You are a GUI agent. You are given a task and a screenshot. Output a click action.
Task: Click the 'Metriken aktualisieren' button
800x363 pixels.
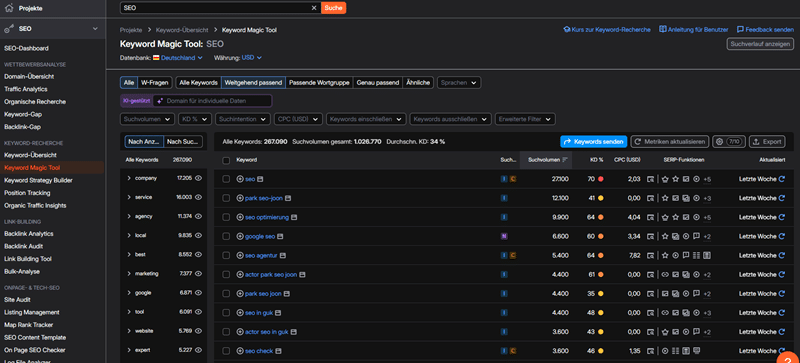(x=670, y=142)
